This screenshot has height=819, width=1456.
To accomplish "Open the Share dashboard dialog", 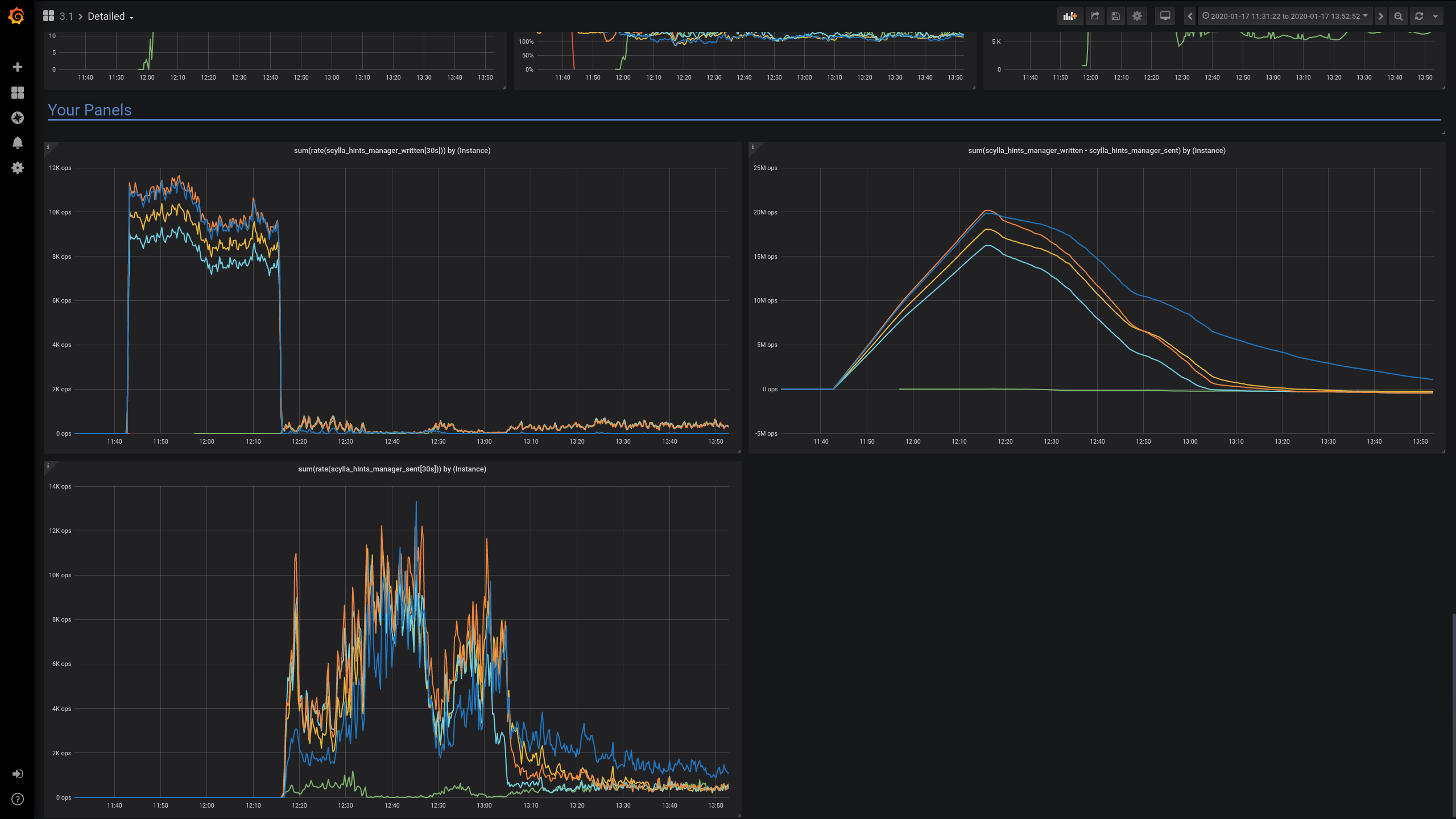I will point(1094,16).
